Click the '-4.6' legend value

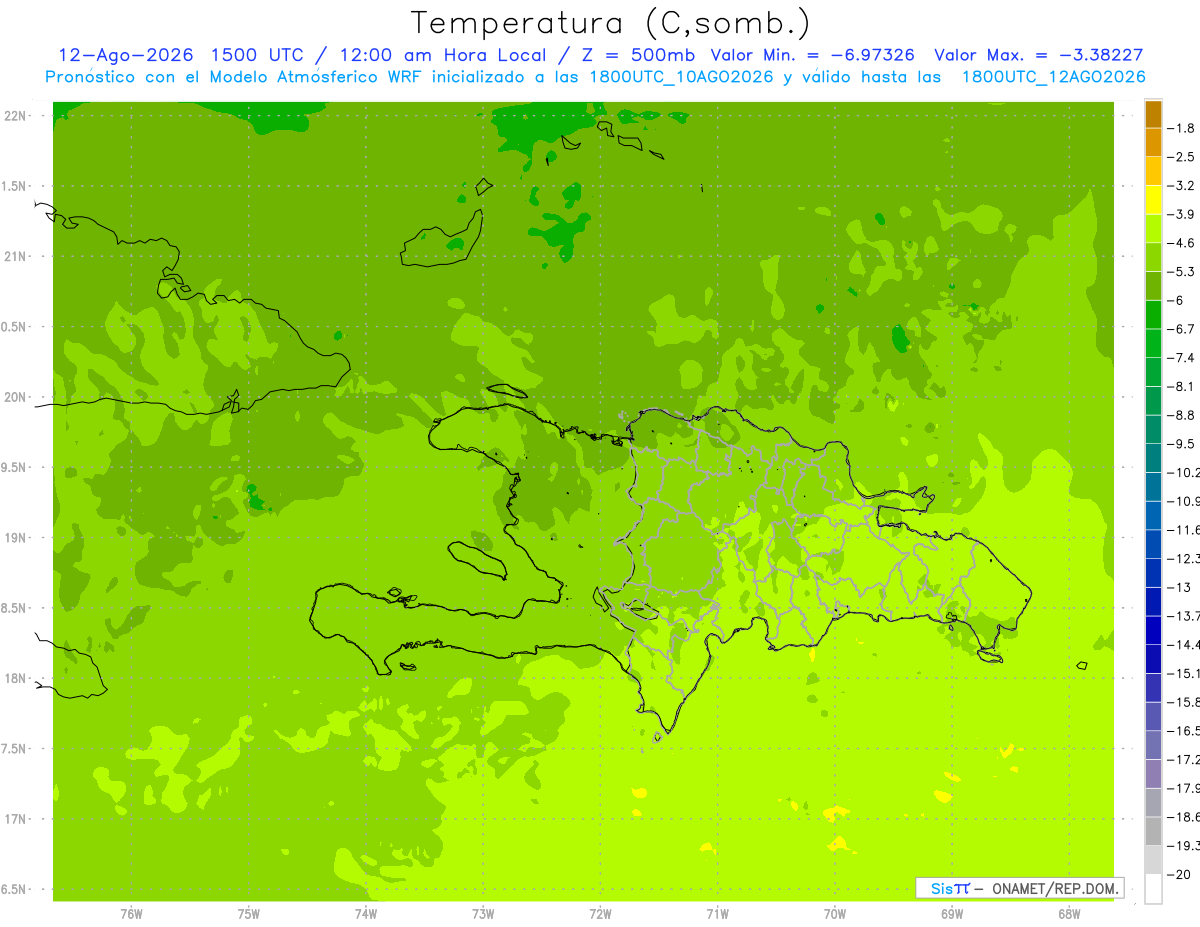[x=1183, y=243]
